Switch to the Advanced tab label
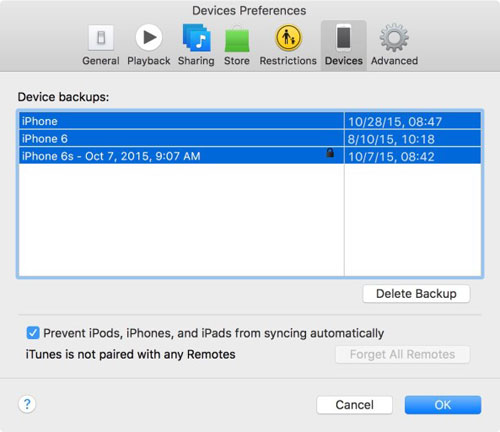Image resolution: width=500 pixels, height=432 pixels. [x=394, y=61]
